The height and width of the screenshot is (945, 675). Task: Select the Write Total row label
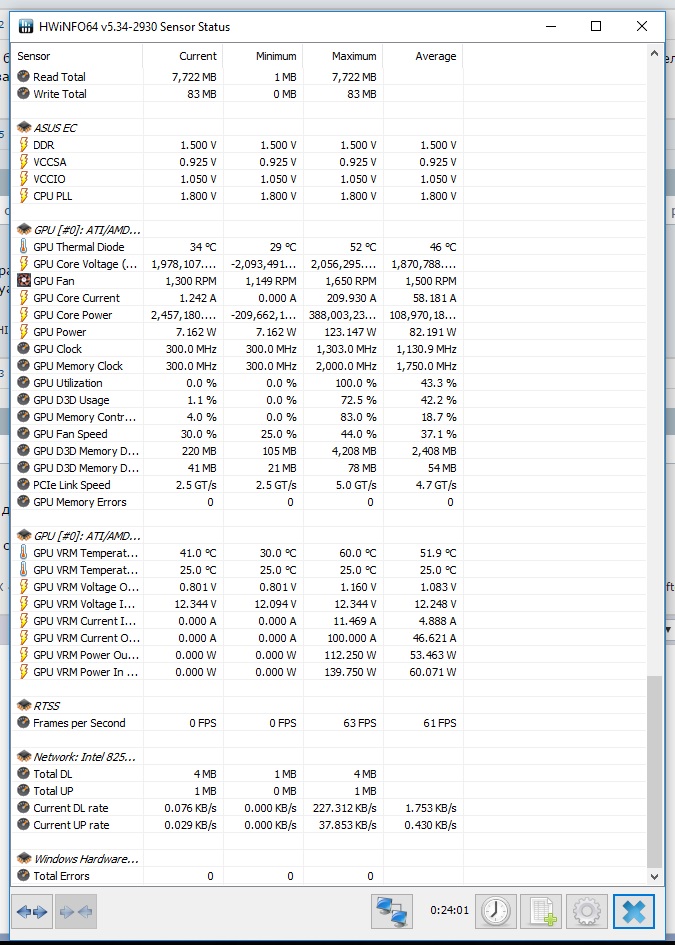pyautogui.click(x=60, y=94)
